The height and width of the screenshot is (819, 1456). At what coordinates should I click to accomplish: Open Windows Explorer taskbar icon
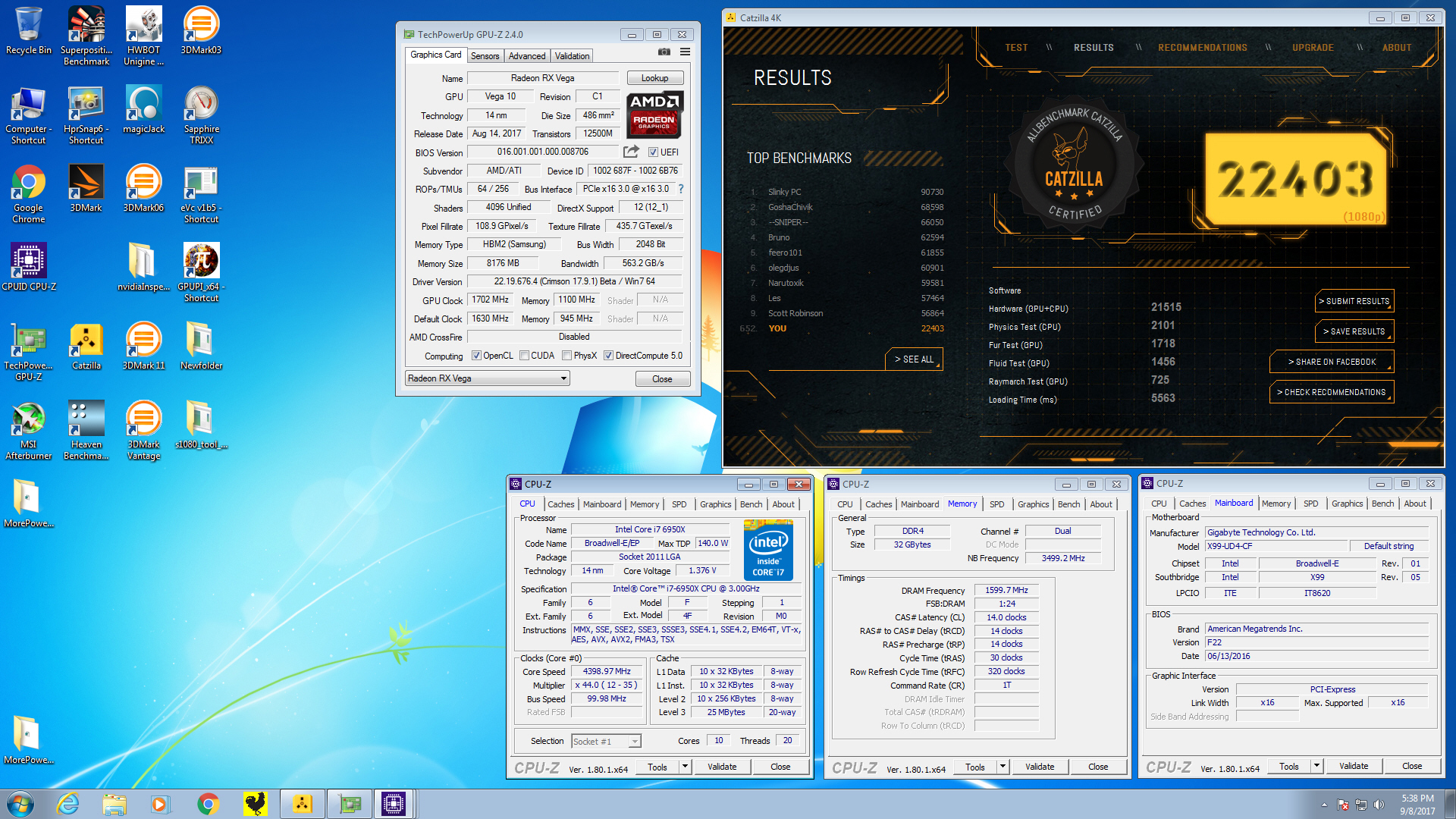115,804
